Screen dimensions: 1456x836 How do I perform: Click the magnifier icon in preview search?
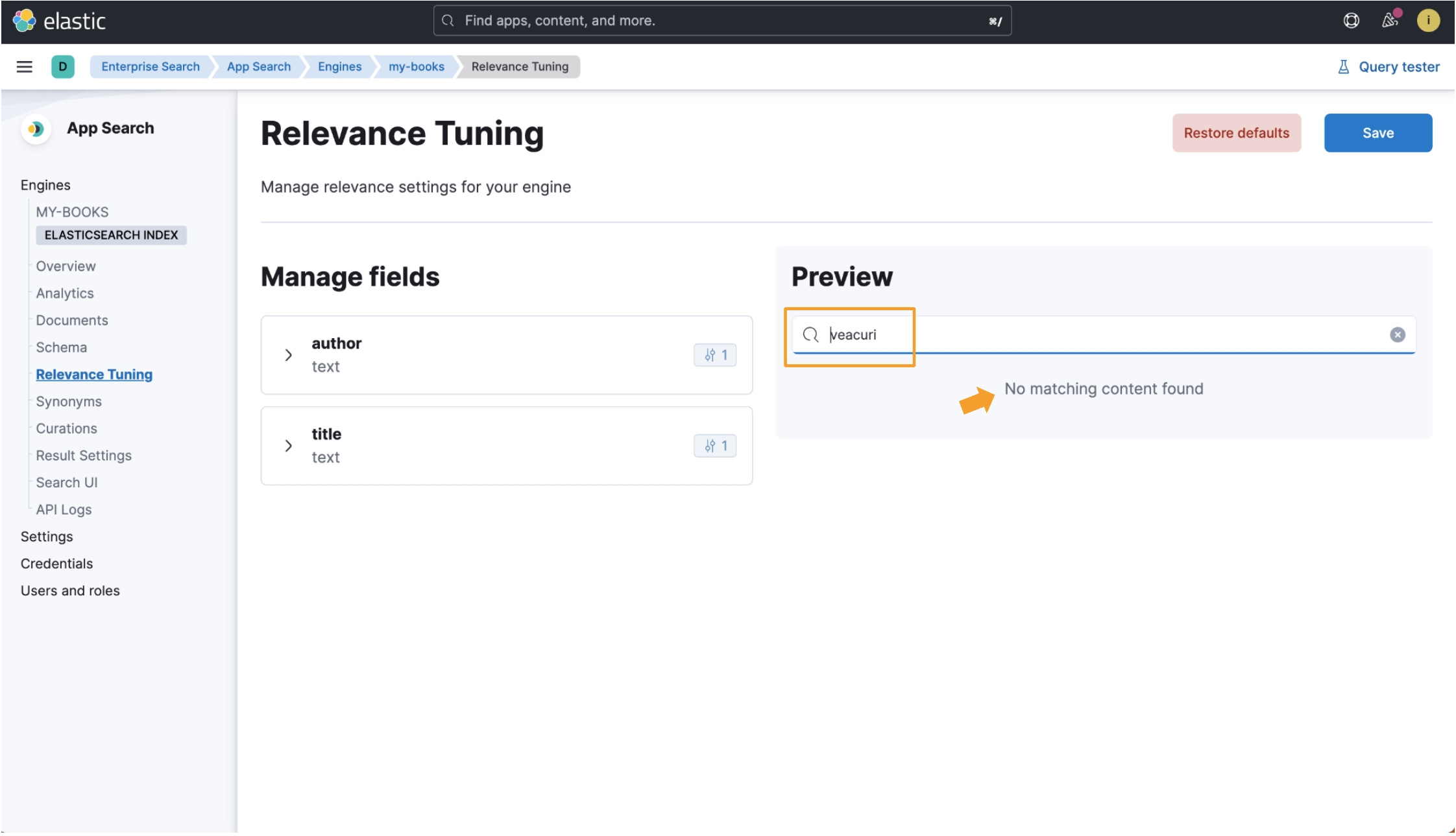pos(810,335)
